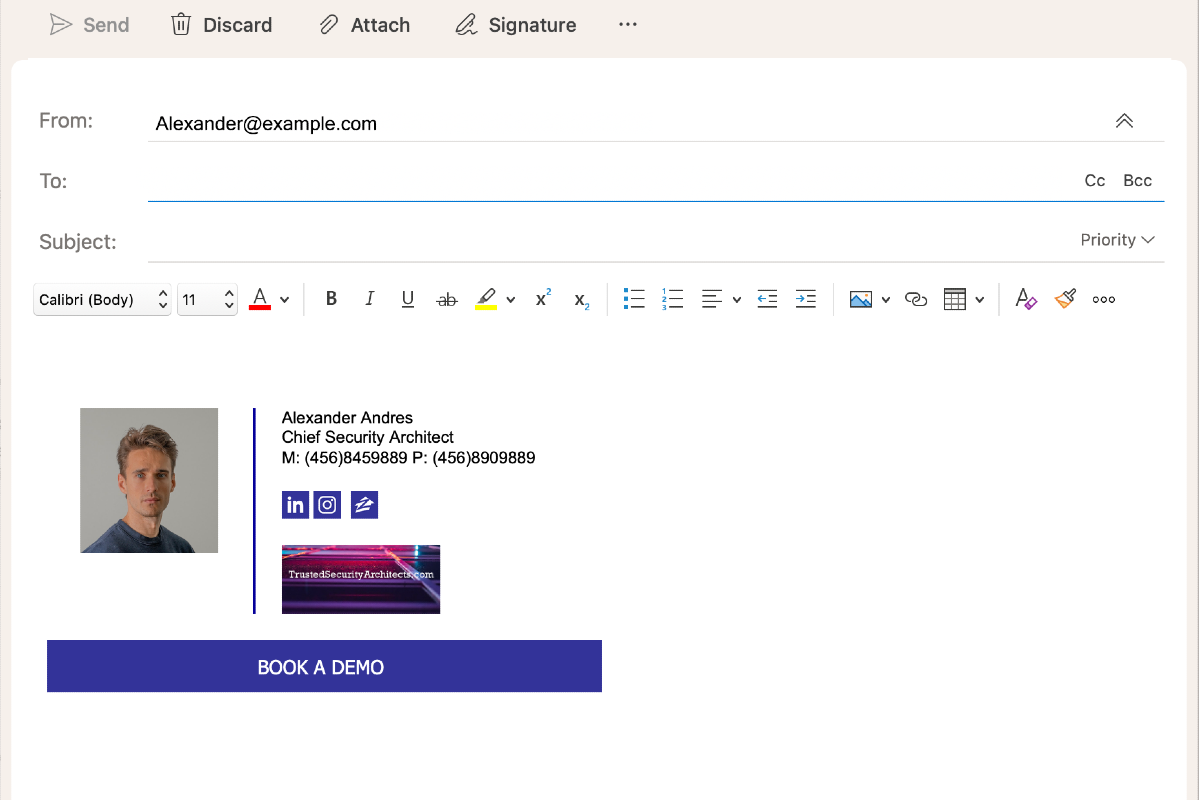Add Cc recipients field
The image size is (1200, 800).
[1095, 181]
